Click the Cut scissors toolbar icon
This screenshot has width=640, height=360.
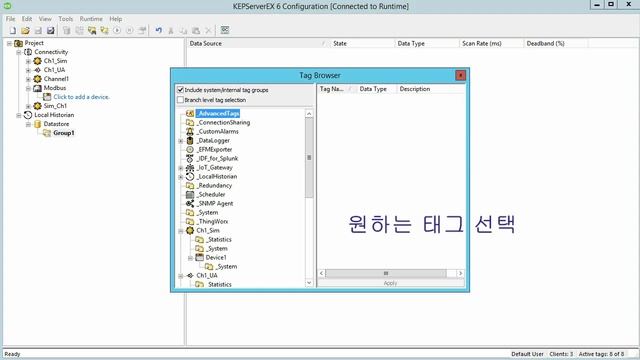[x=171, y=30]
